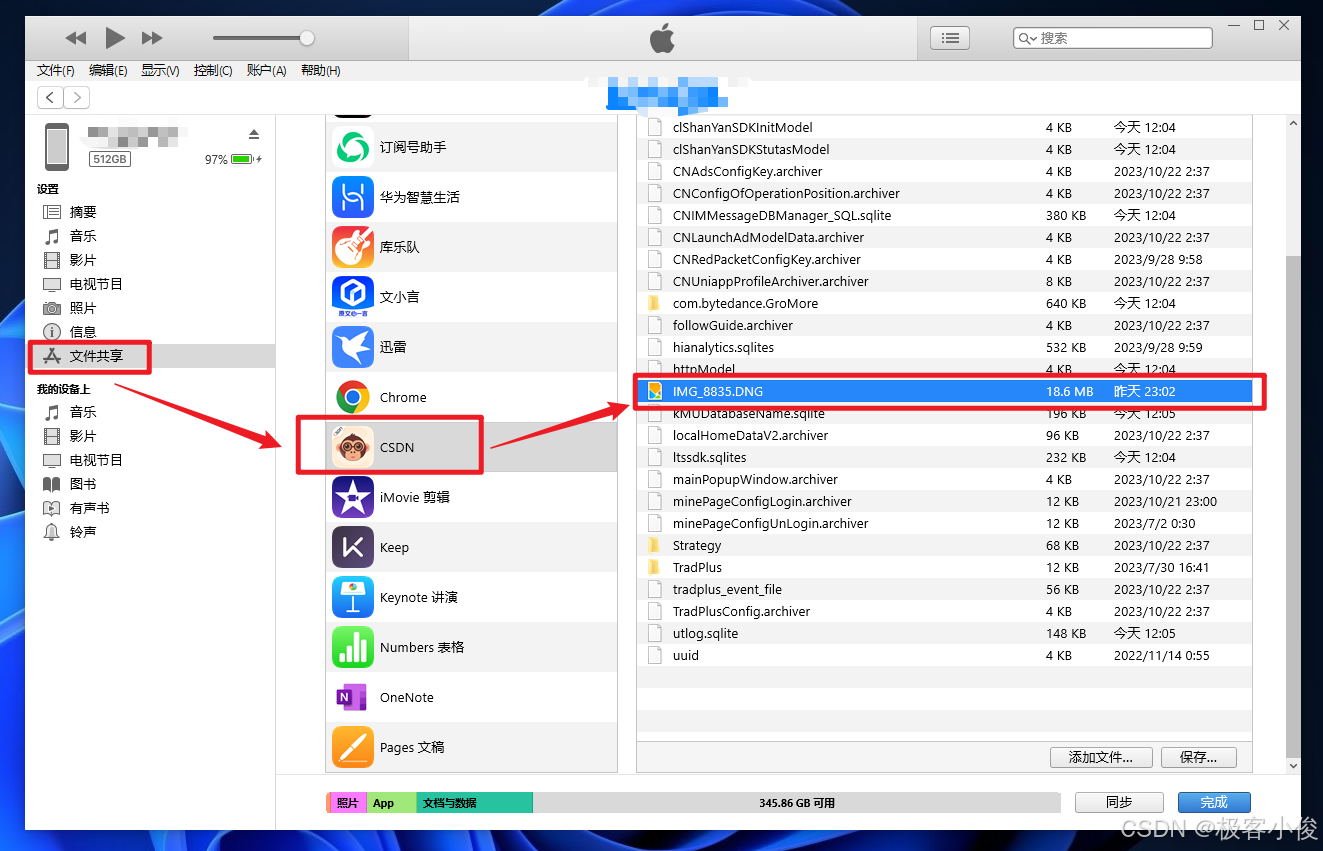Select the OneNote app icon
The width and height of the screenshot is (1323, 851).
pos(353,697)
